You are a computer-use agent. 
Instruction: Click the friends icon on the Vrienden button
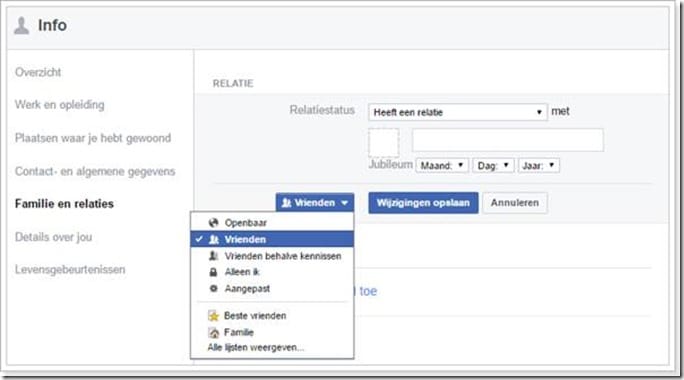(287, 203)
